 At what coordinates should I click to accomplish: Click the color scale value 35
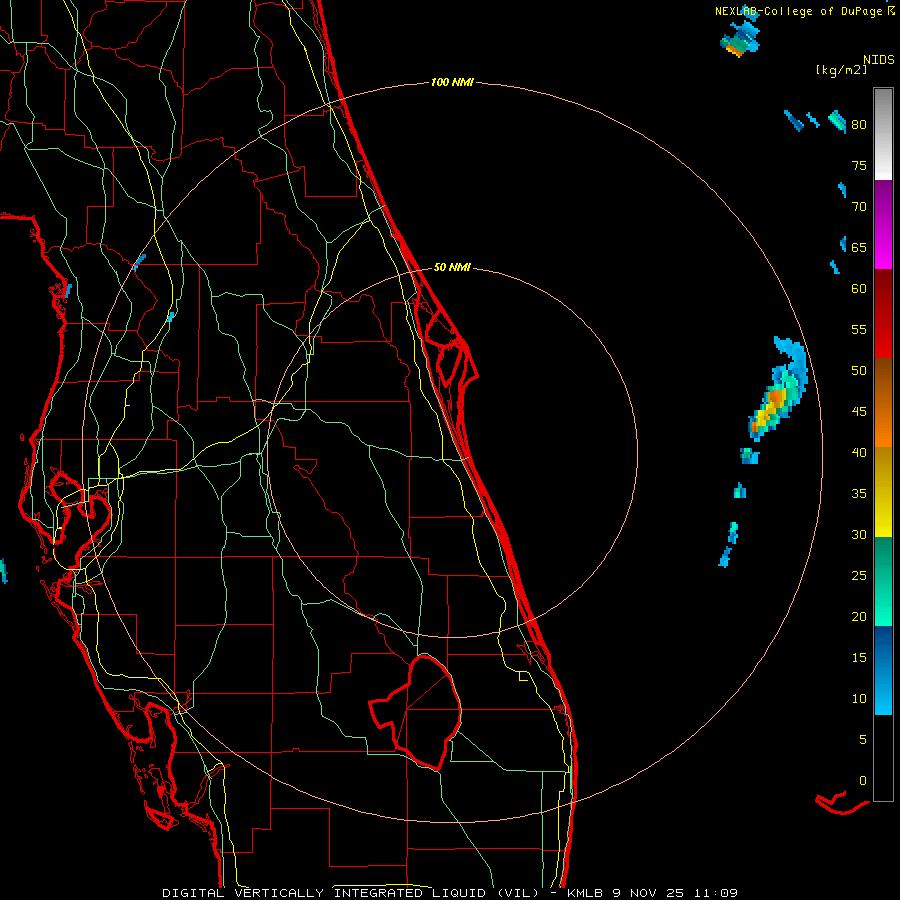[859, 494]
